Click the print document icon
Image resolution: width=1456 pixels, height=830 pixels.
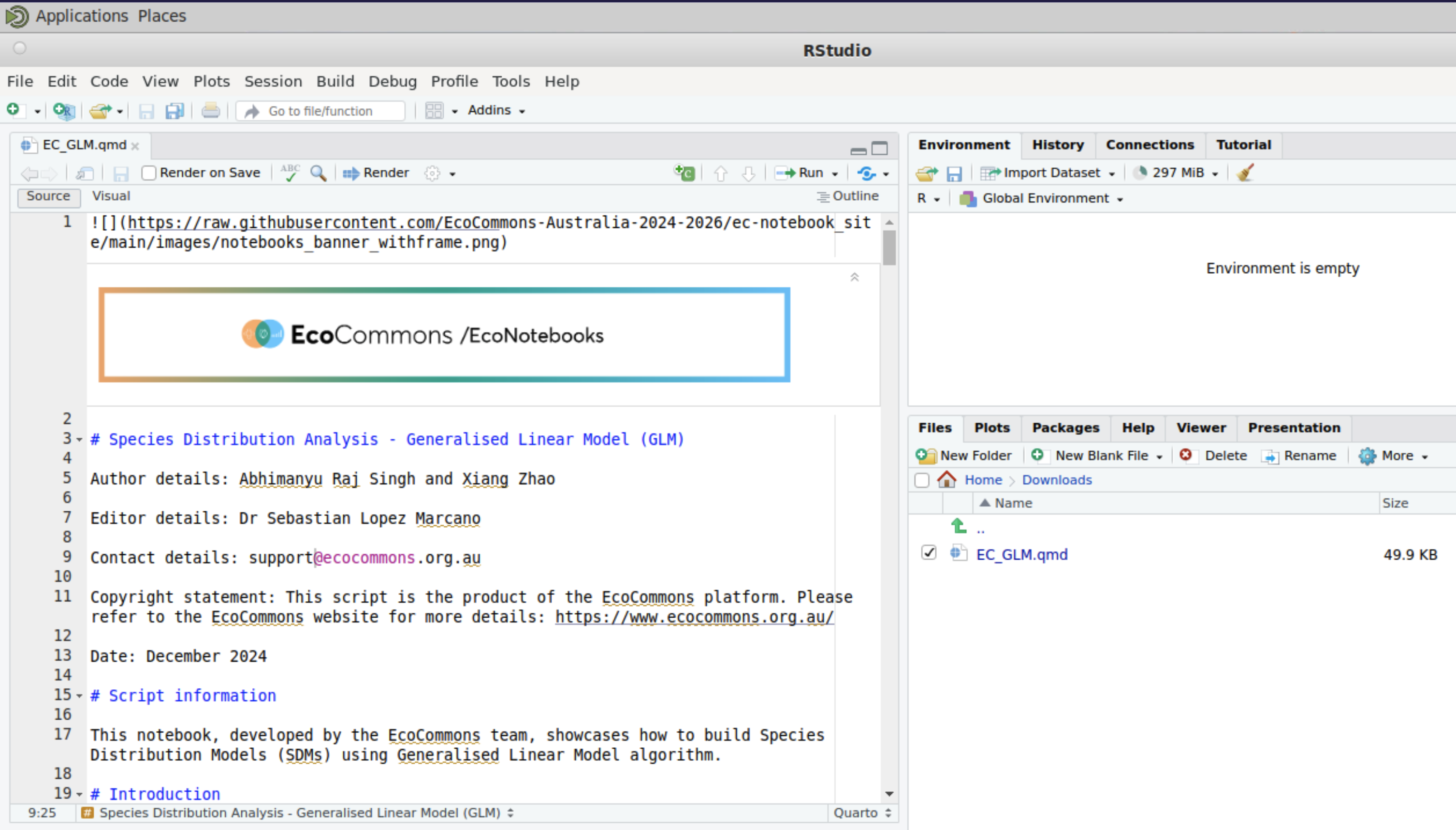tap(210, 111)
